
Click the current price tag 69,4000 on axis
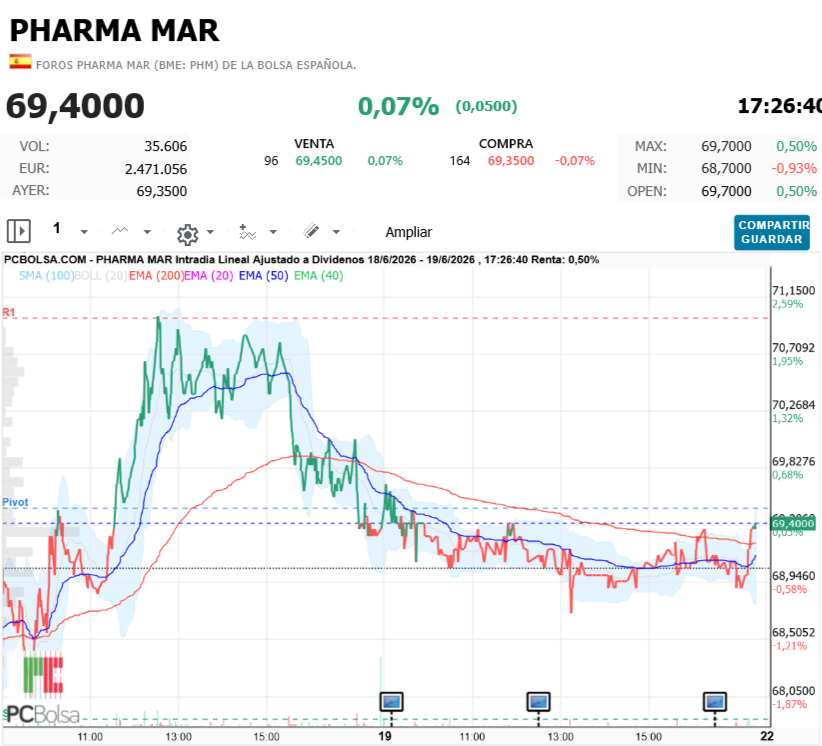pyautogui.click(x=793, y=524)
